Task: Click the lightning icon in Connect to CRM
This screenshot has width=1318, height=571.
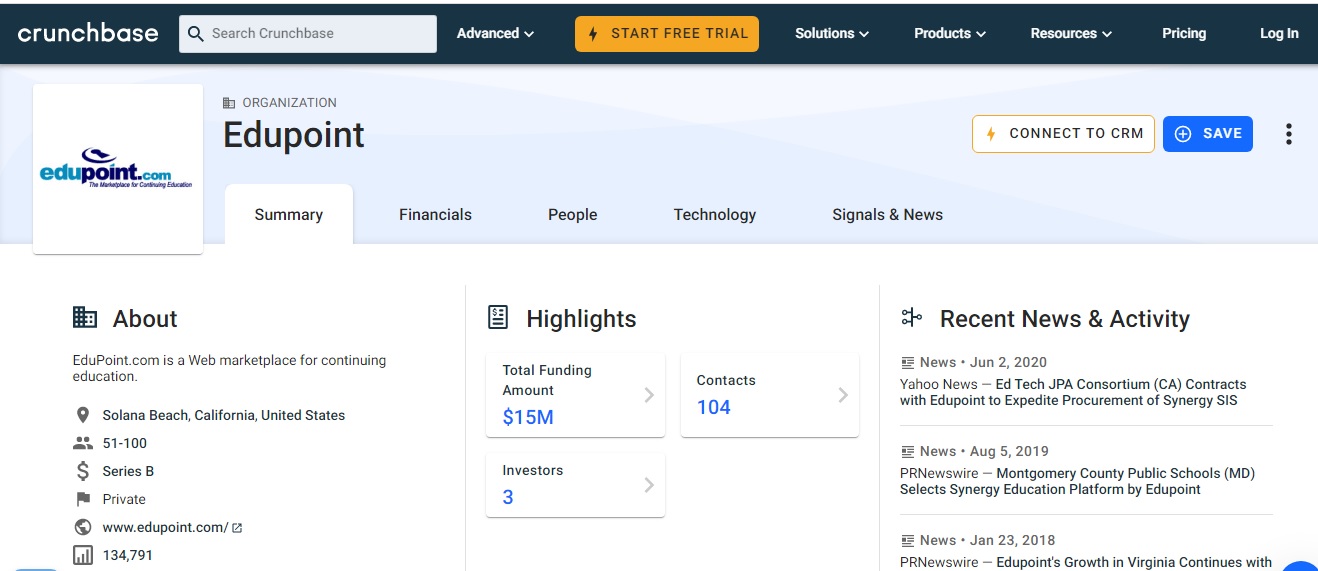Action: coord(991,134)
